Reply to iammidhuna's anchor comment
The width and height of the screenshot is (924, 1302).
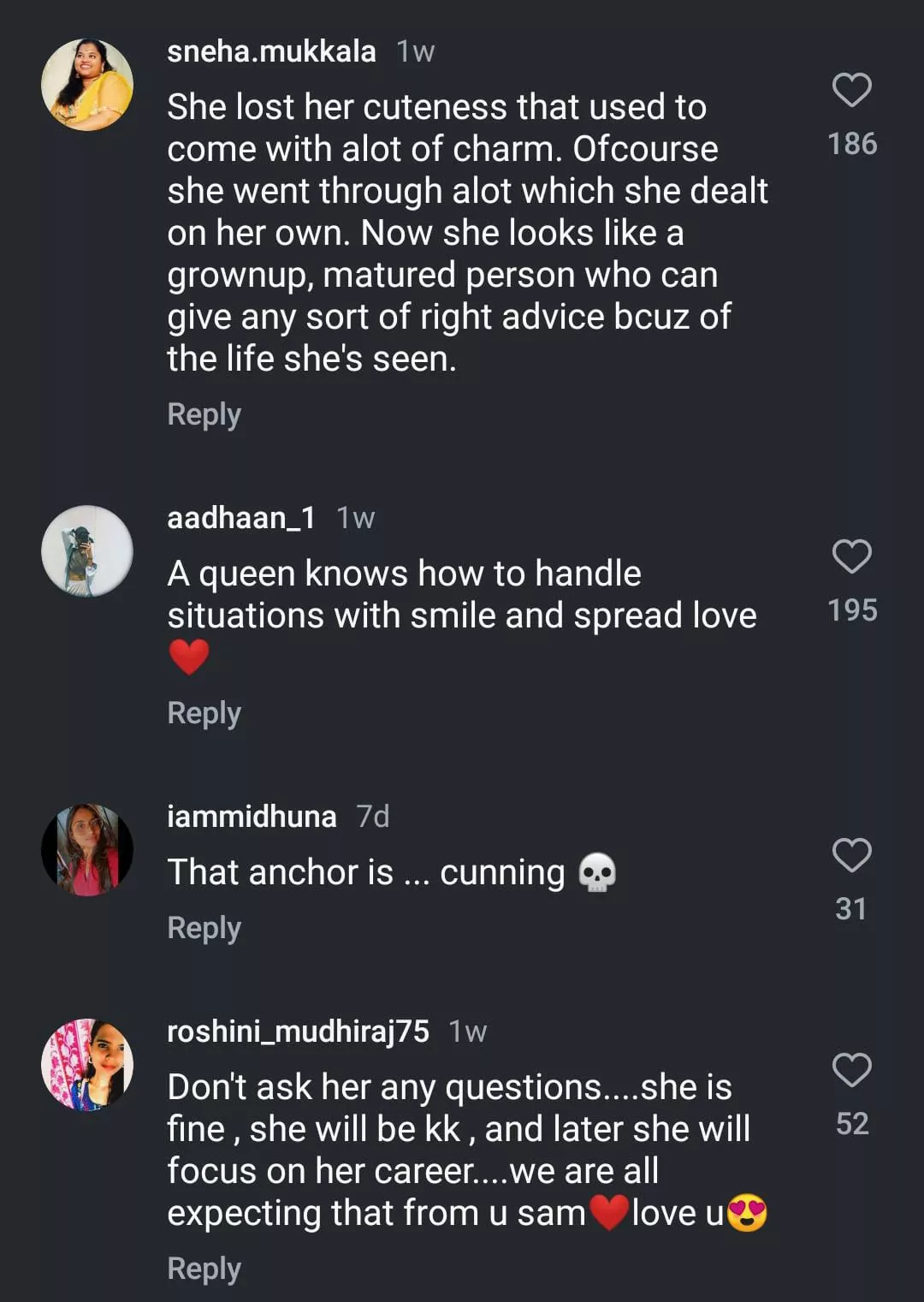[204, 928]
